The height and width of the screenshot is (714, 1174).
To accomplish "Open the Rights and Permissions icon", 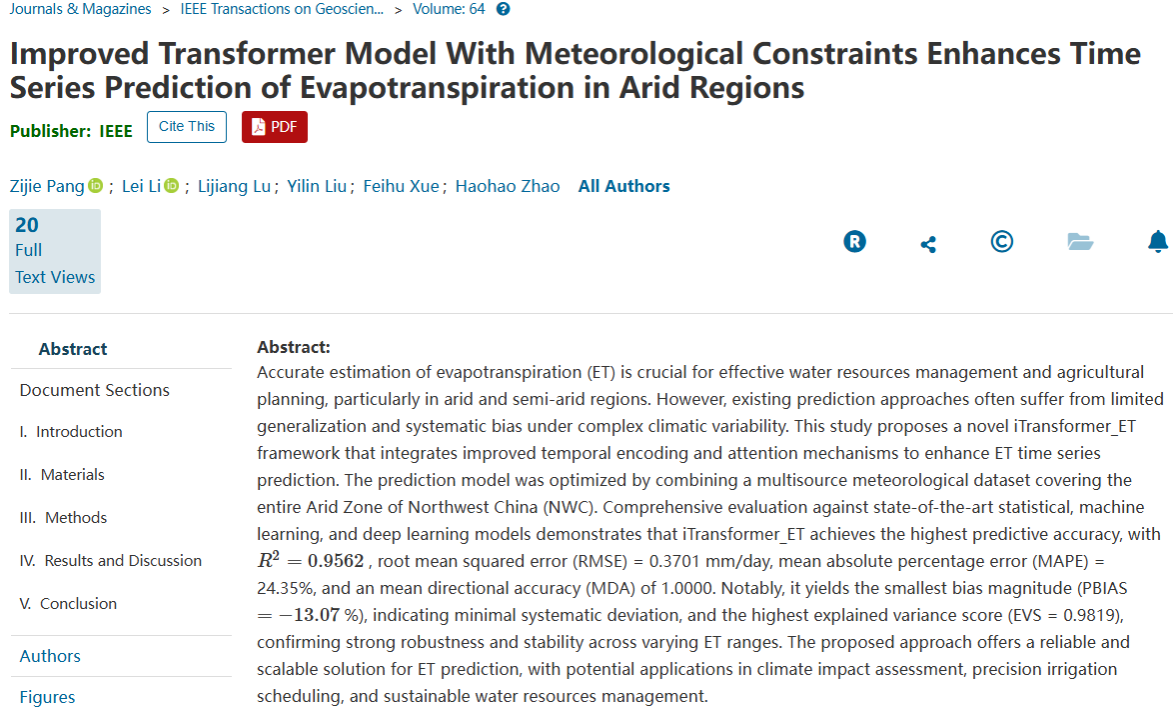I will (854, 241).
